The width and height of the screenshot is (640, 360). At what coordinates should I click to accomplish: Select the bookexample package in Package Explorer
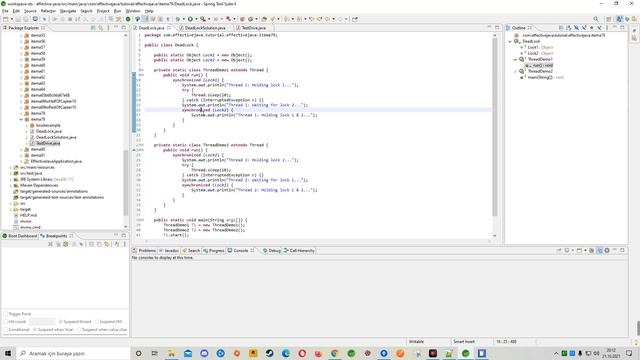(48, 125)
